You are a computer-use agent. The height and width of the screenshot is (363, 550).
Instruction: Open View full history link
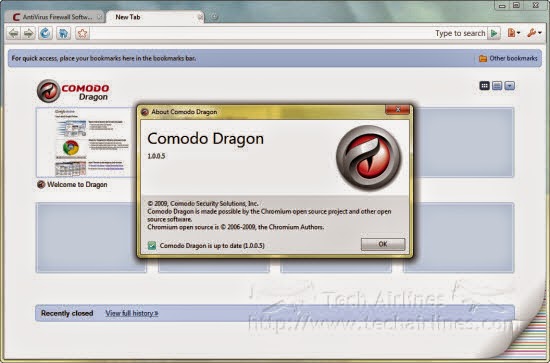(132, 313)
